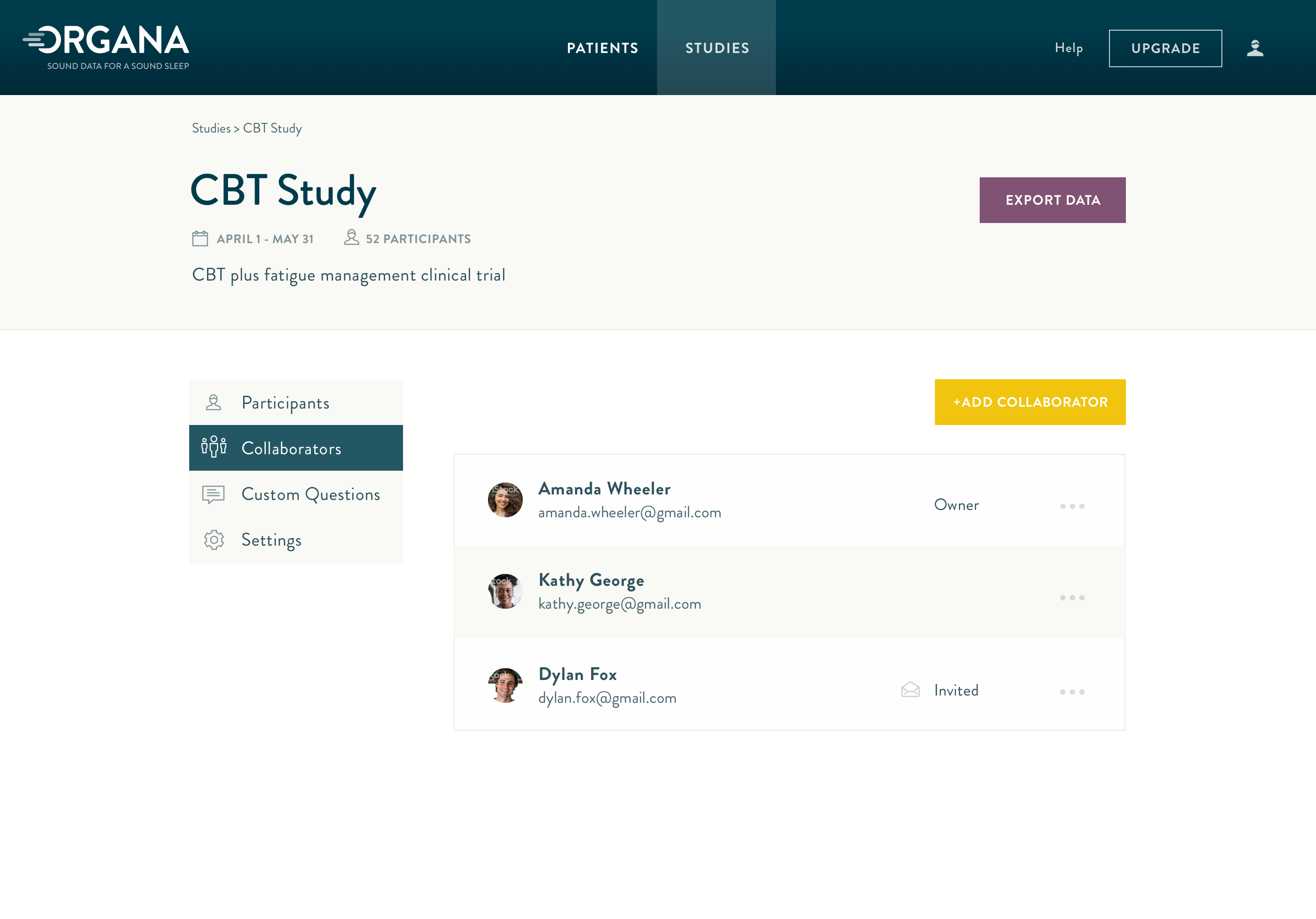Switch to the Studies tab
Screen dimensions: 1316x919
[x=717, y=48]
